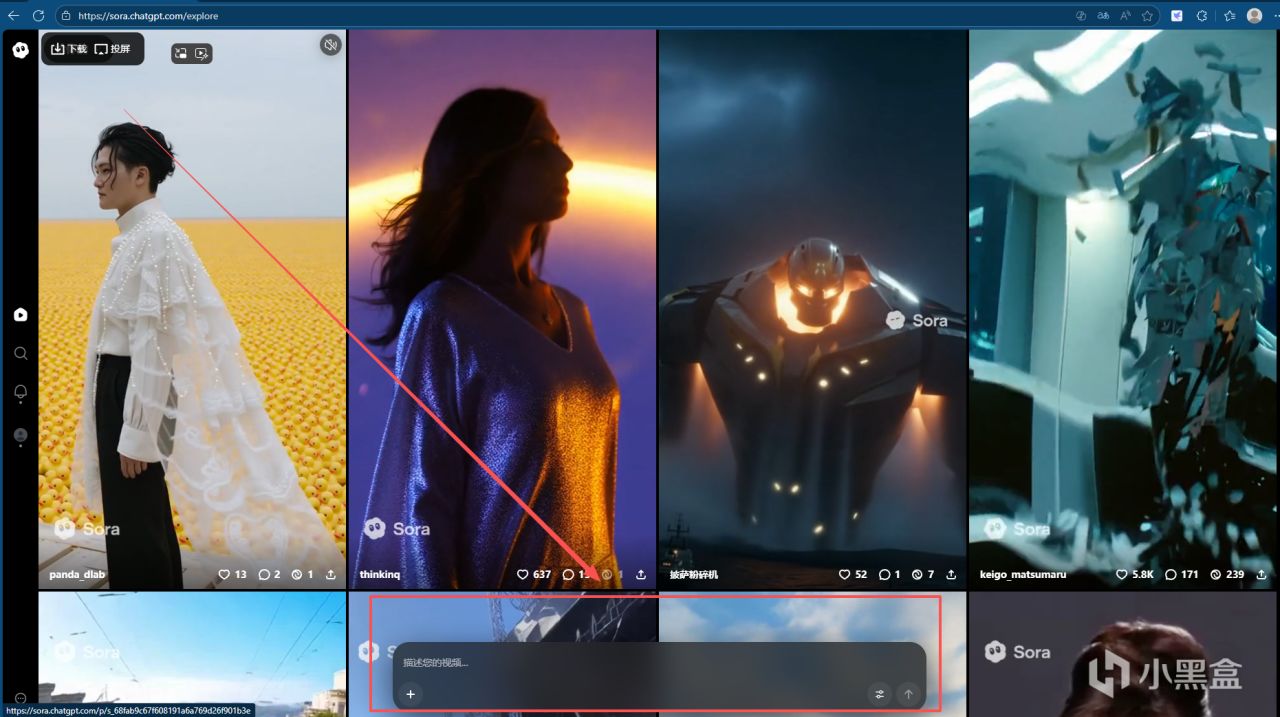1280x717 pixels.
Task: Open the bird extension in browser toolbar
Action: point(1177,16)
